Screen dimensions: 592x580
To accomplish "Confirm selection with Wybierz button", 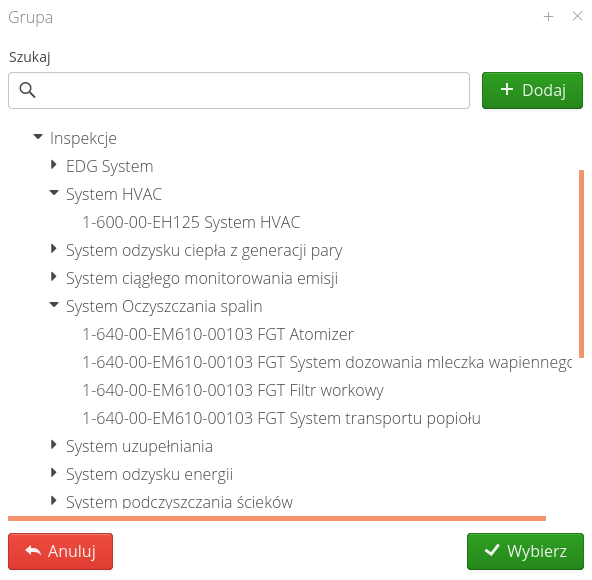I will point(525,551).
